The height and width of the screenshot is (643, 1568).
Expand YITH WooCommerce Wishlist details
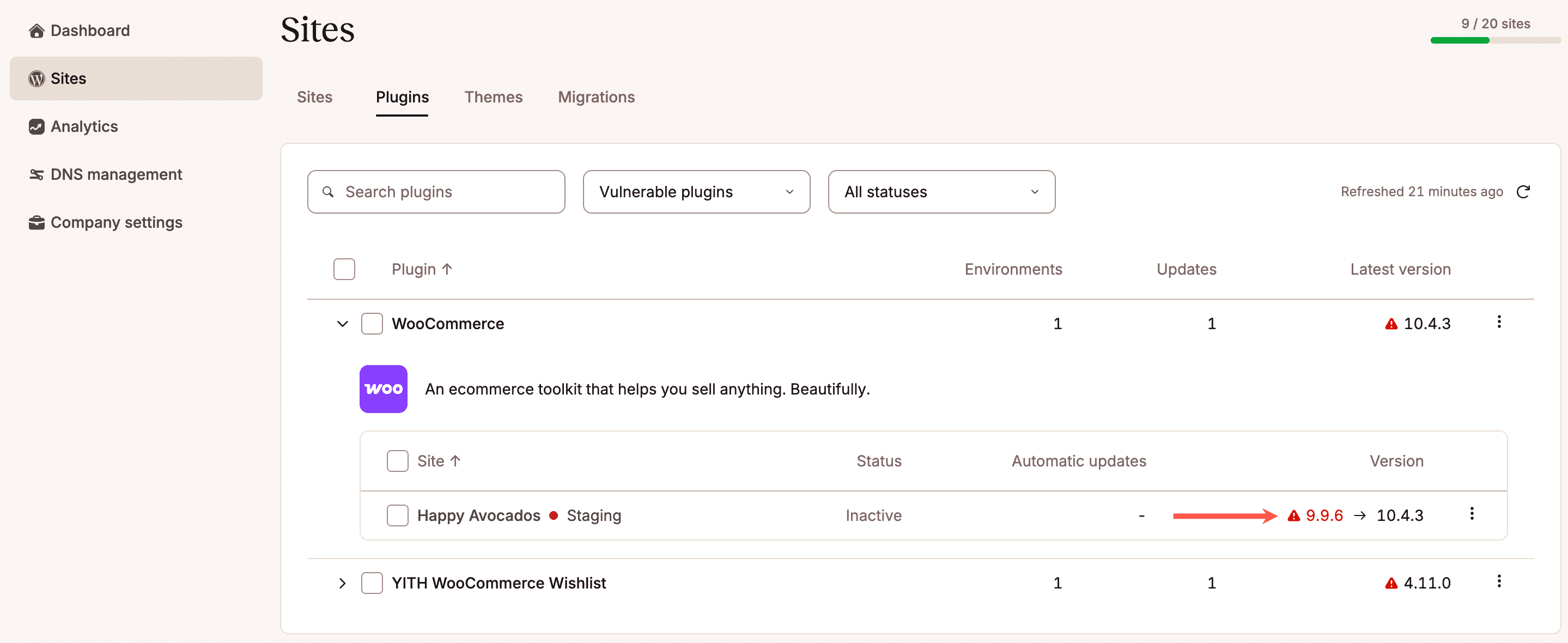342,583
